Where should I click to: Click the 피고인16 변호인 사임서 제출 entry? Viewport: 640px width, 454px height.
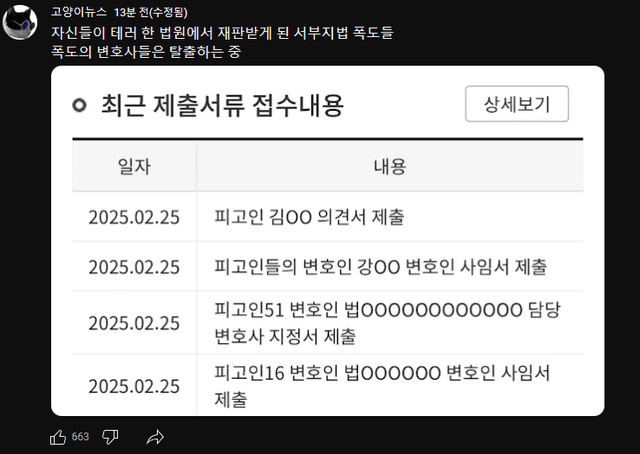pos(382,386)
